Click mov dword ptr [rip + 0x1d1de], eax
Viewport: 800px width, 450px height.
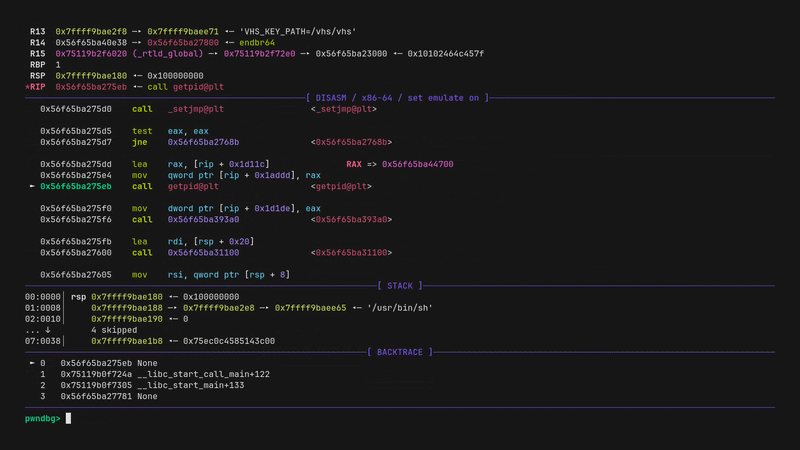tap(227, 209)
